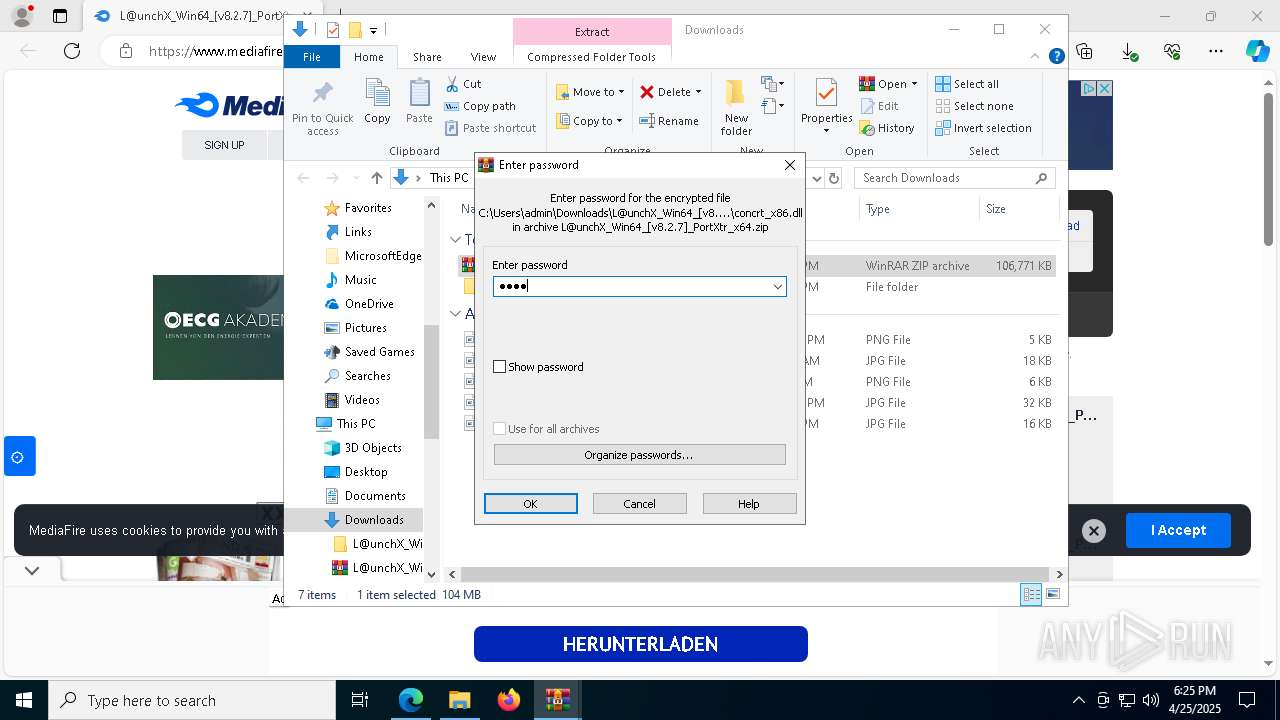Click Search Downloads box
This screenshot has width=1280, height=720.
tap(955, 178)
